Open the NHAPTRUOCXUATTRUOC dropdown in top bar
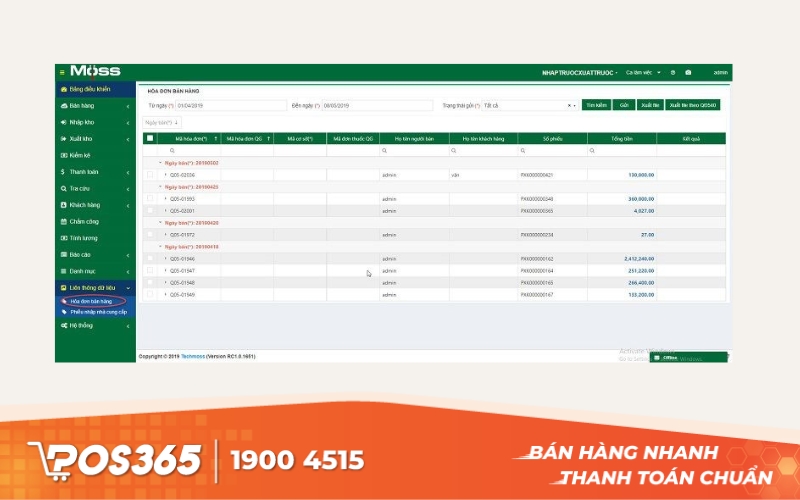 click(580, 73)
